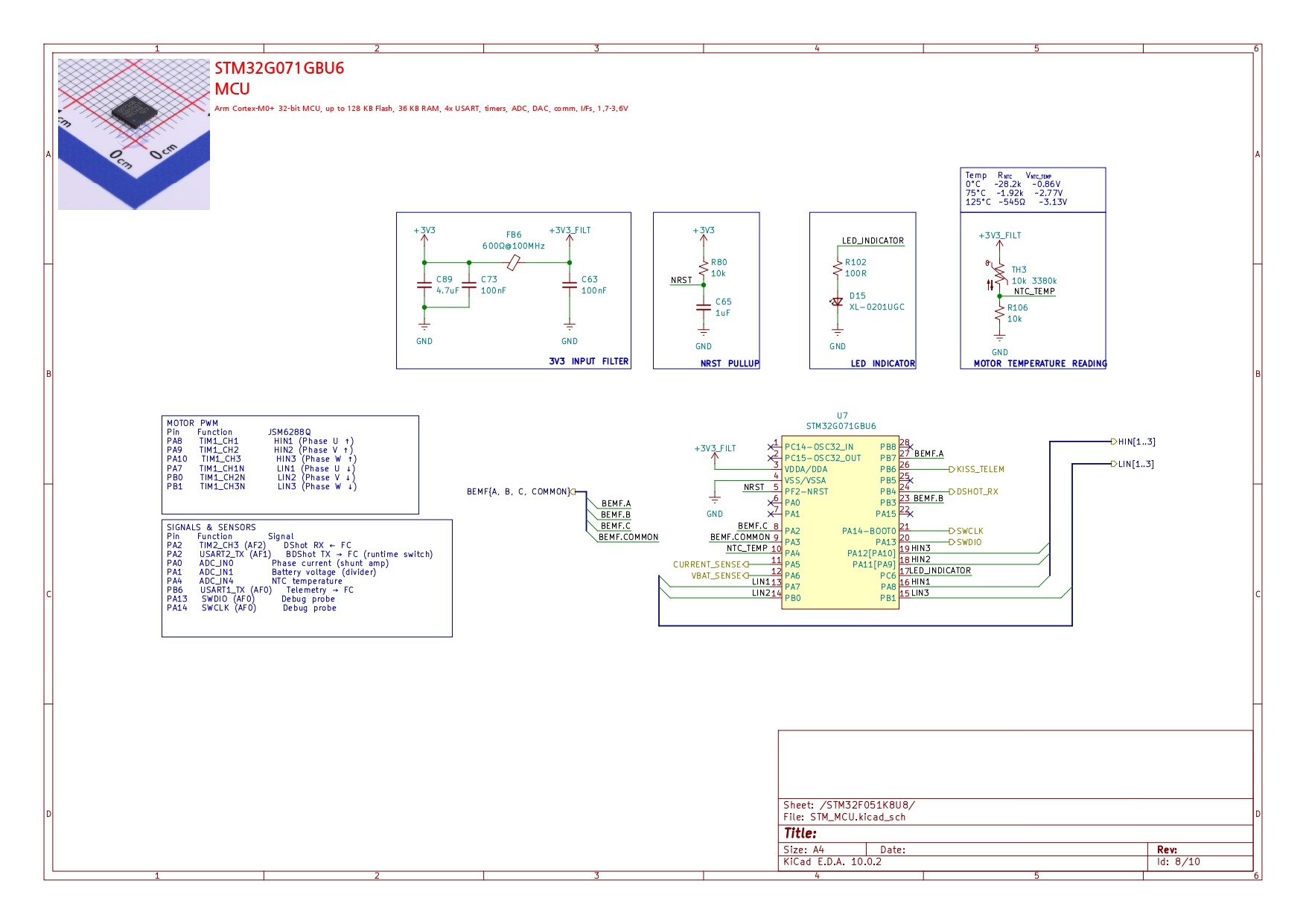Screen dimensions: 1306x924
Task: Click the HIN[1..3] bus label
Action: tap(1133, 442)
